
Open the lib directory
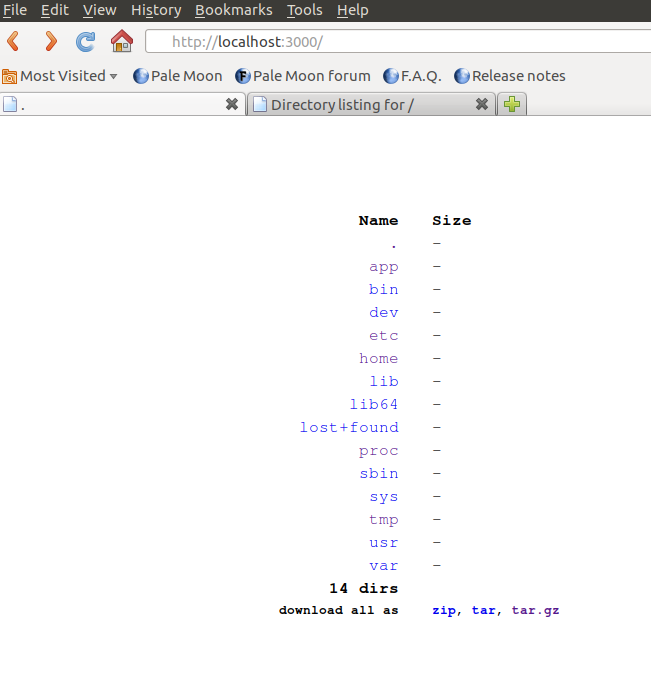click(384, 382)
